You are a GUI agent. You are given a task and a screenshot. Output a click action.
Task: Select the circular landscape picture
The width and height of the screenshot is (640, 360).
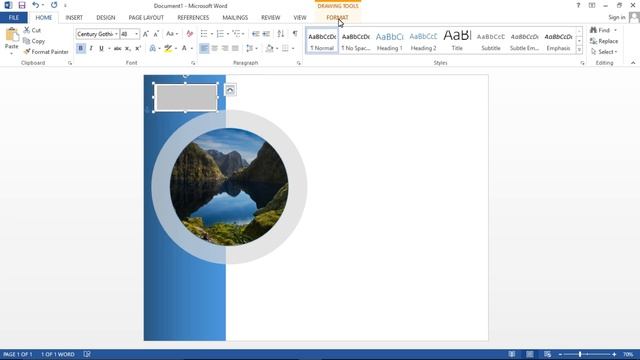(x=229, y=187)
